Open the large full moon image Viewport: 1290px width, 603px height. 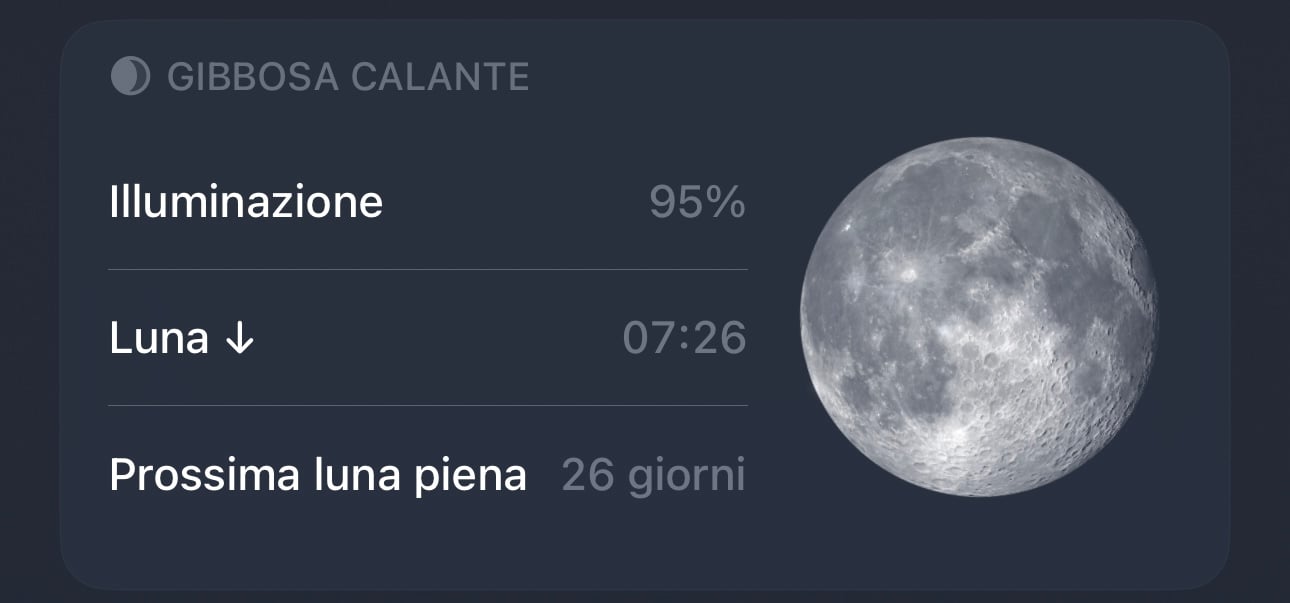pos(979,316)
